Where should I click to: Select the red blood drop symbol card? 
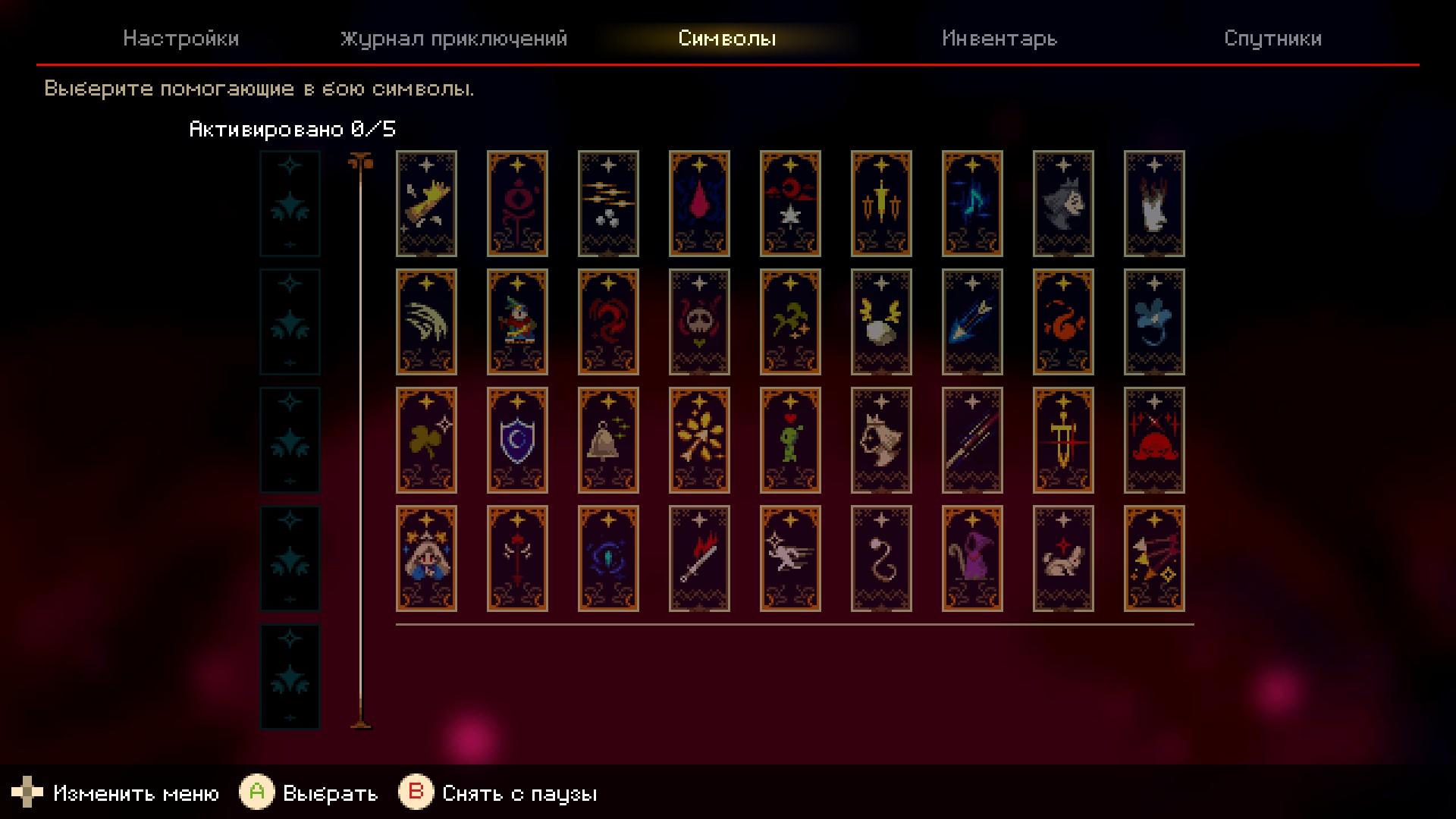(x=699, y=203)
